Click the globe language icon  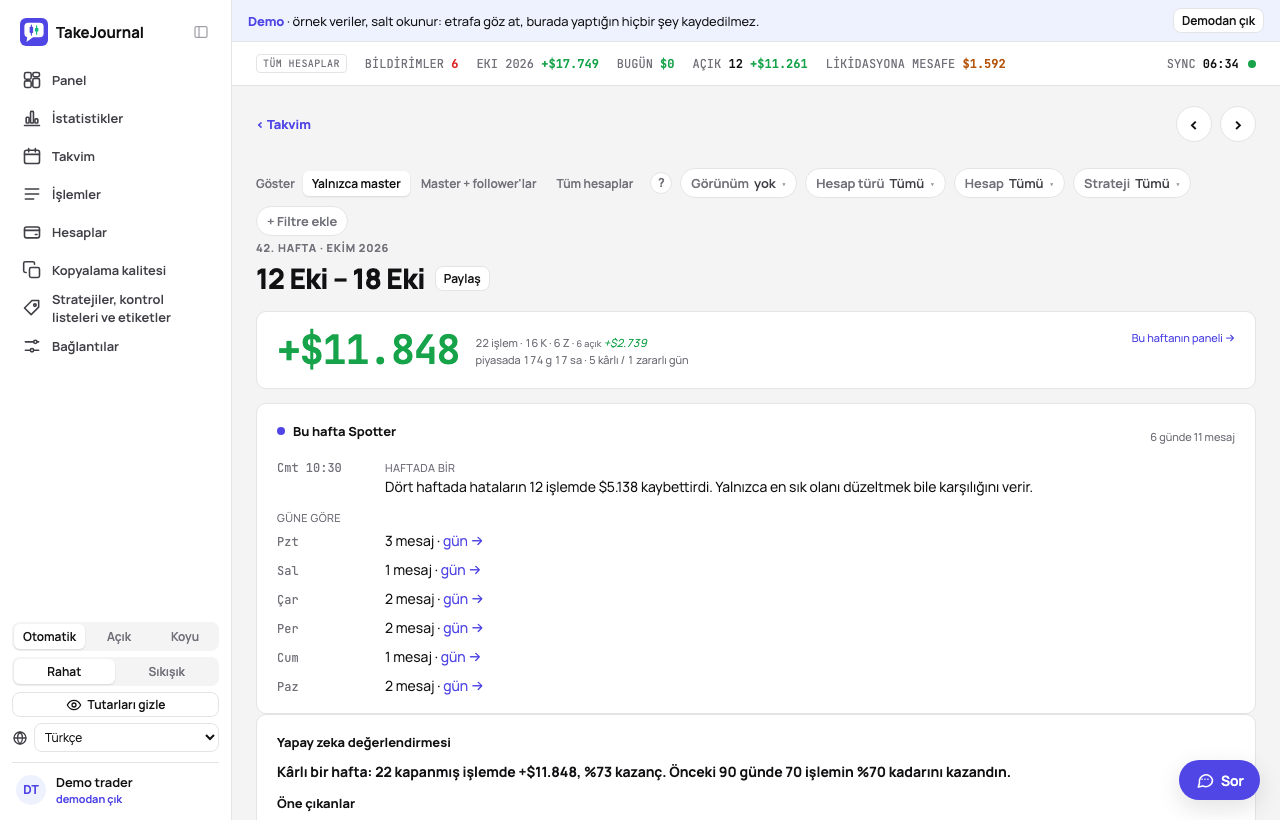click(20, 738)
